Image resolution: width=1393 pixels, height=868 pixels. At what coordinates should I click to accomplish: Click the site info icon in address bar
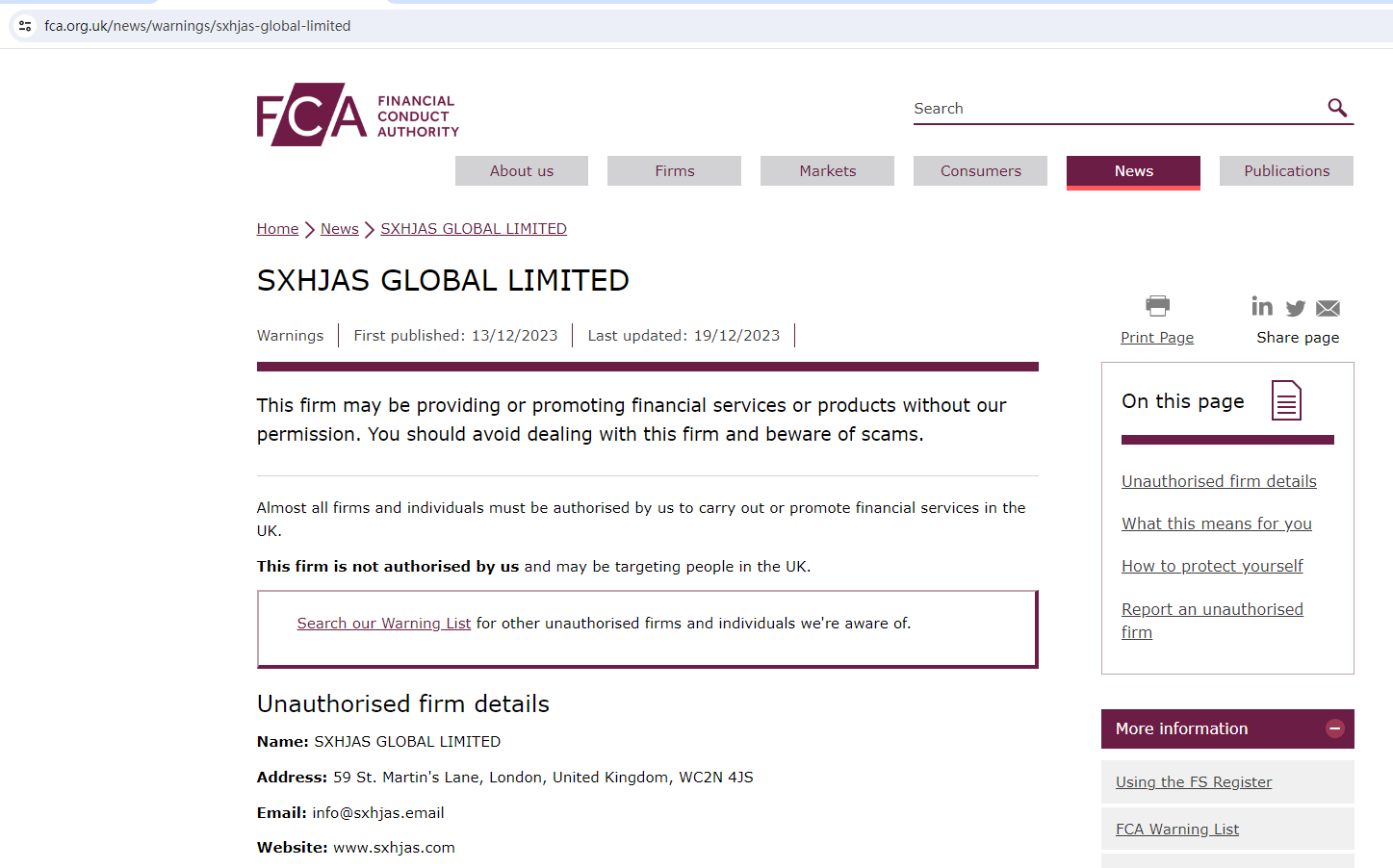[x=25, y=26]
